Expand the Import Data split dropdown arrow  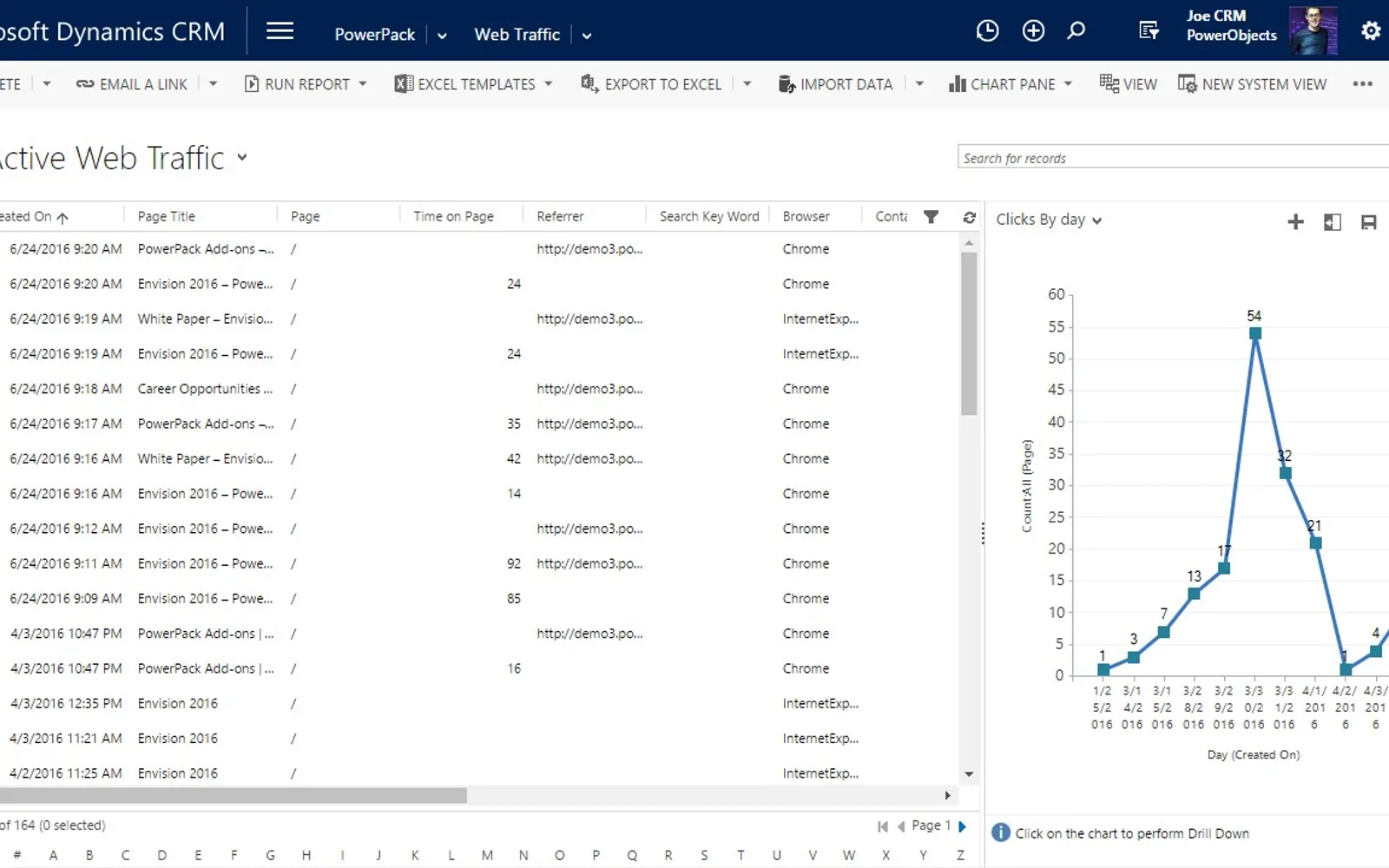click(919, 84)
